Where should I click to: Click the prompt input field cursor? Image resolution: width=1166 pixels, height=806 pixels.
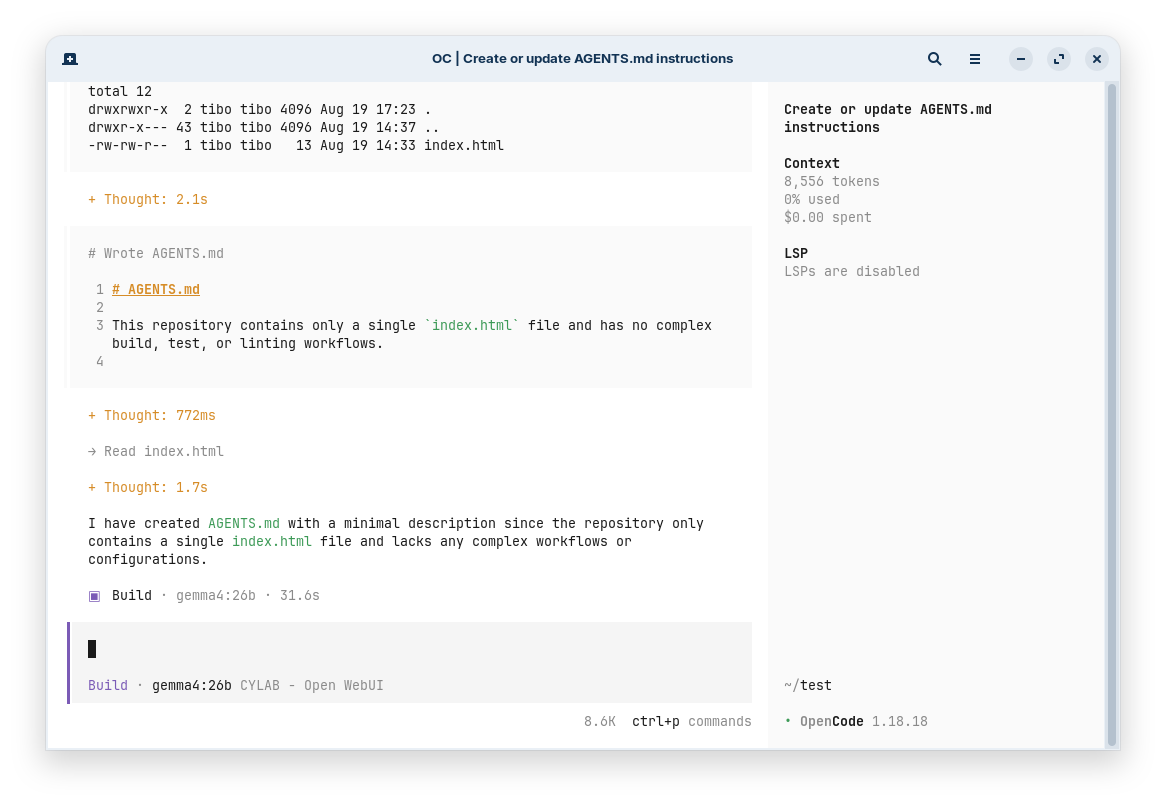(92, 649)
